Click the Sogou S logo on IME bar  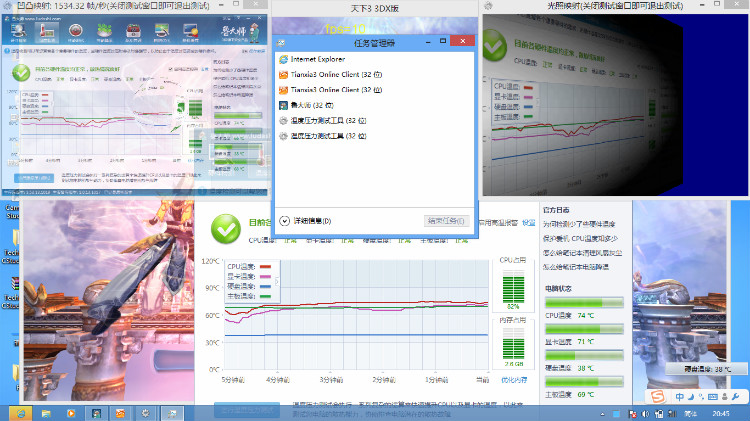(658, 397)
